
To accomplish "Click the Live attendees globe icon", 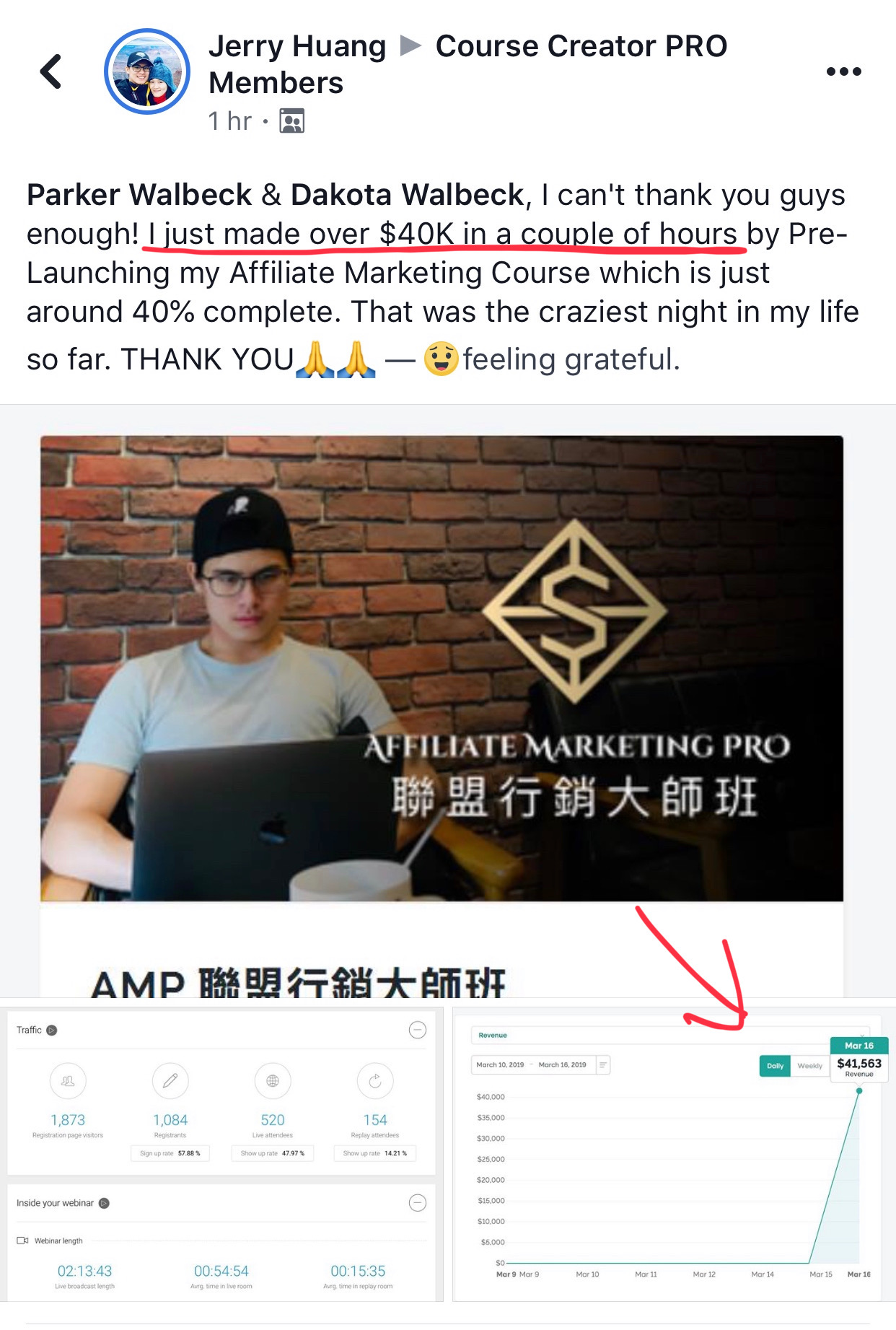I will click(x=273, y=1080).
